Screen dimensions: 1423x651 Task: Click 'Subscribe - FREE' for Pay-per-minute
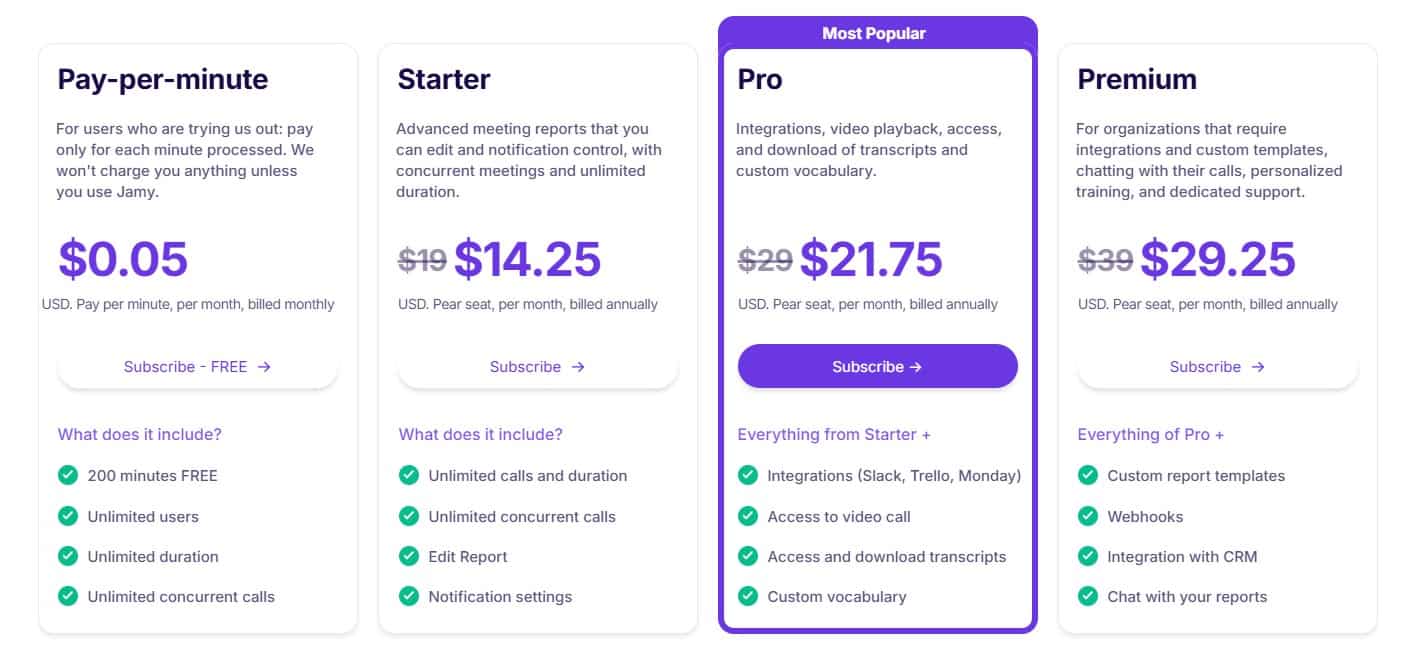tap(197, 366)
